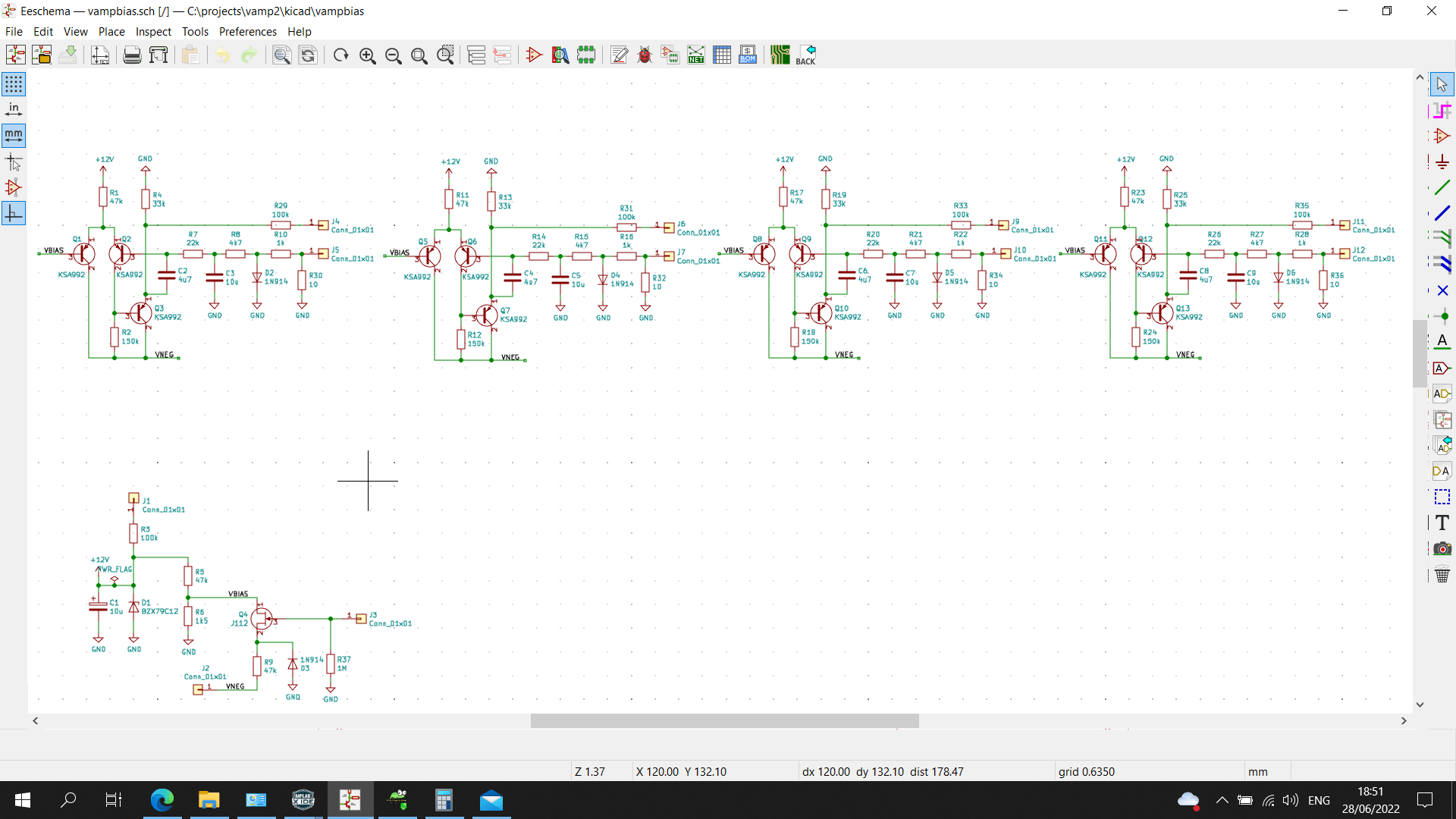
Task: Open the Annotate schematic symbols icon
Action: click(619, 55)
